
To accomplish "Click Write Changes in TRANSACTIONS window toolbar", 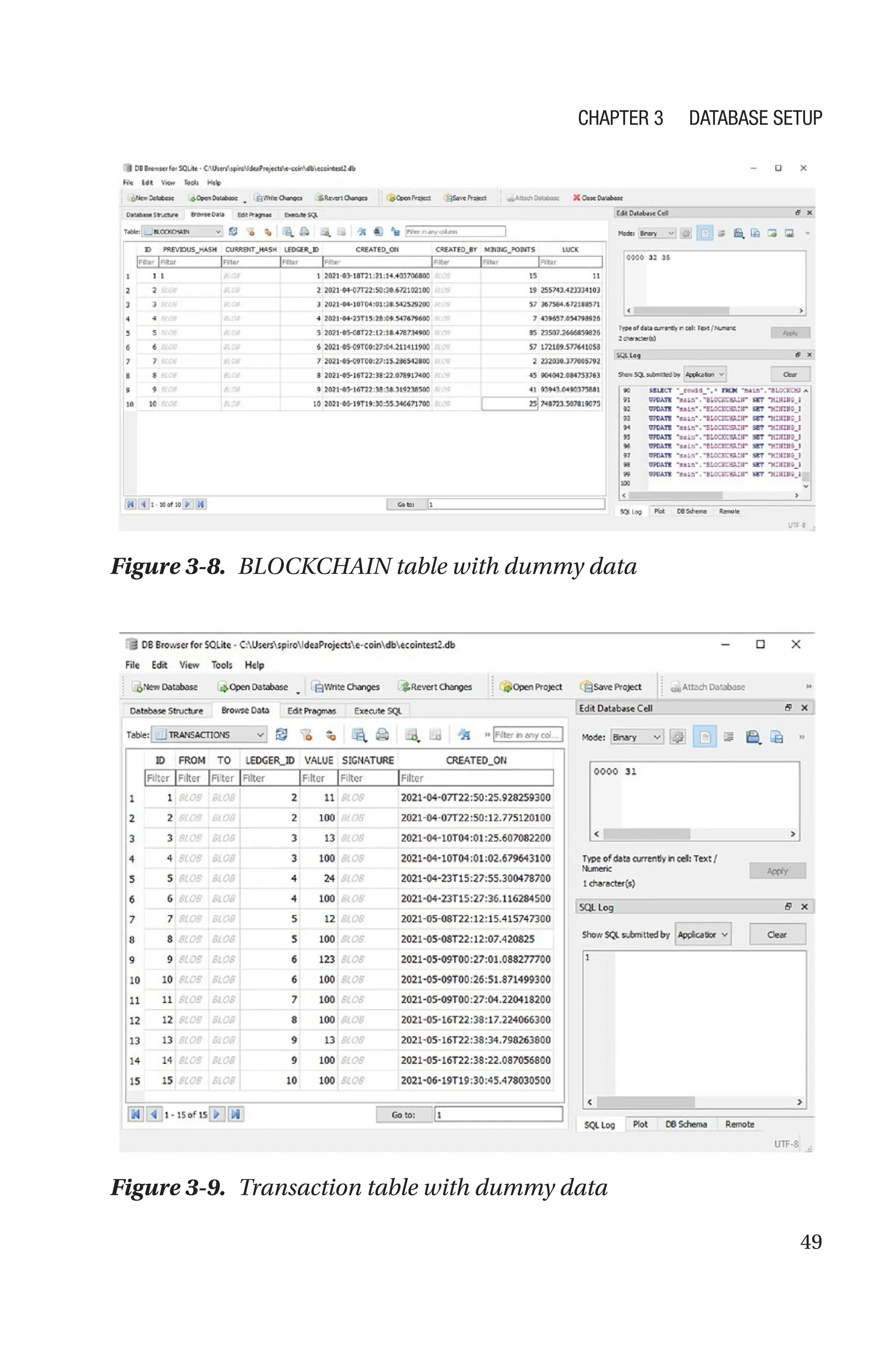I will pyautogui.click(x=346, y=687).
